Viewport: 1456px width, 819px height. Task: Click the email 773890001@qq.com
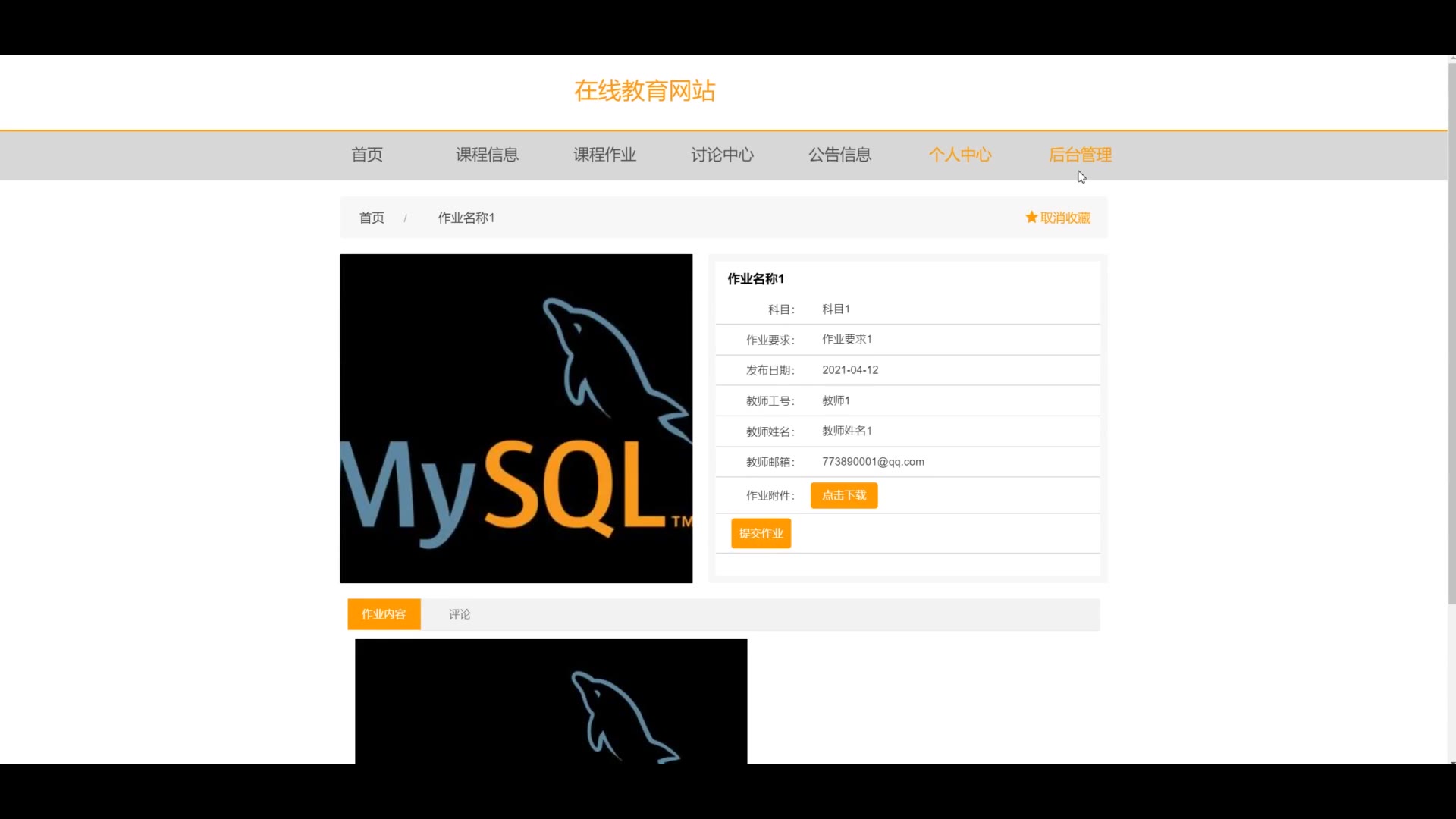click(x=873, y=462)
